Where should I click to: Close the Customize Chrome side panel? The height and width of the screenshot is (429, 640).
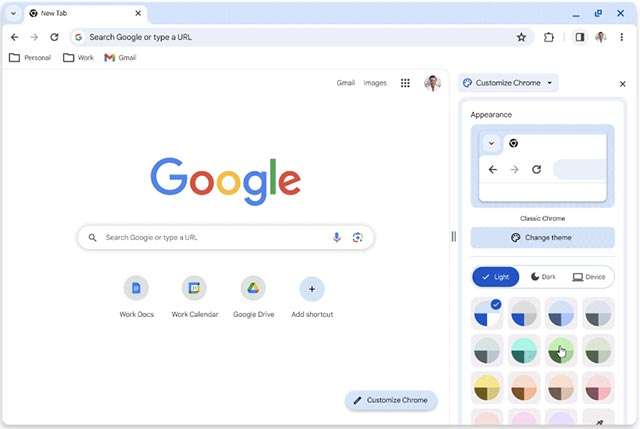coord(622,84)
